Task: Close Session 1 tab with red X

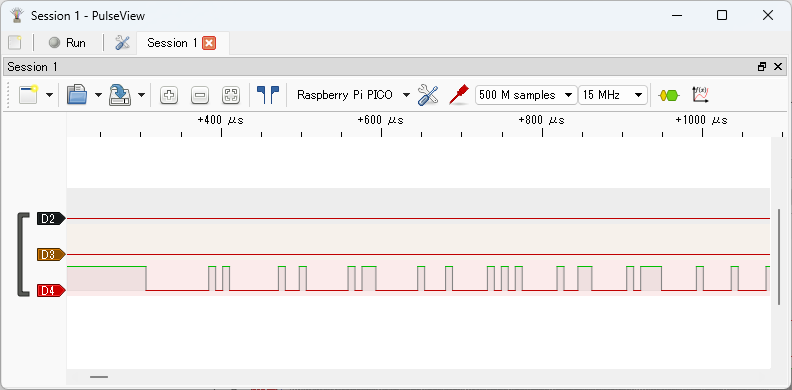Action: click(209, 43)
